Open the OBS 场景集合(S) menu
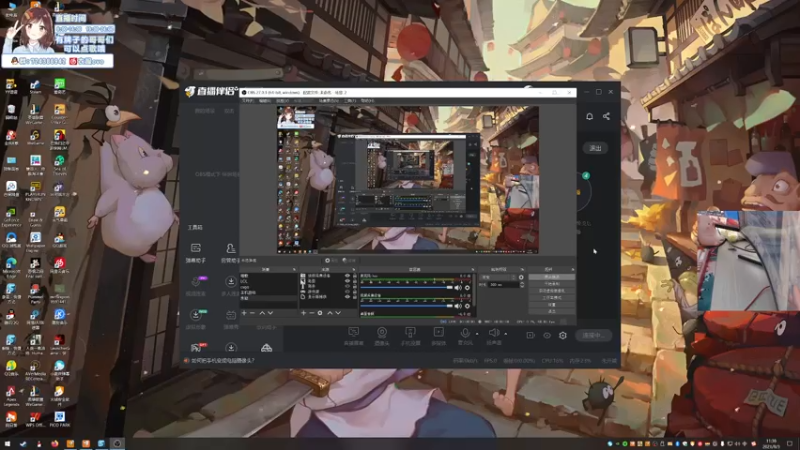 (x=329, y=101)
